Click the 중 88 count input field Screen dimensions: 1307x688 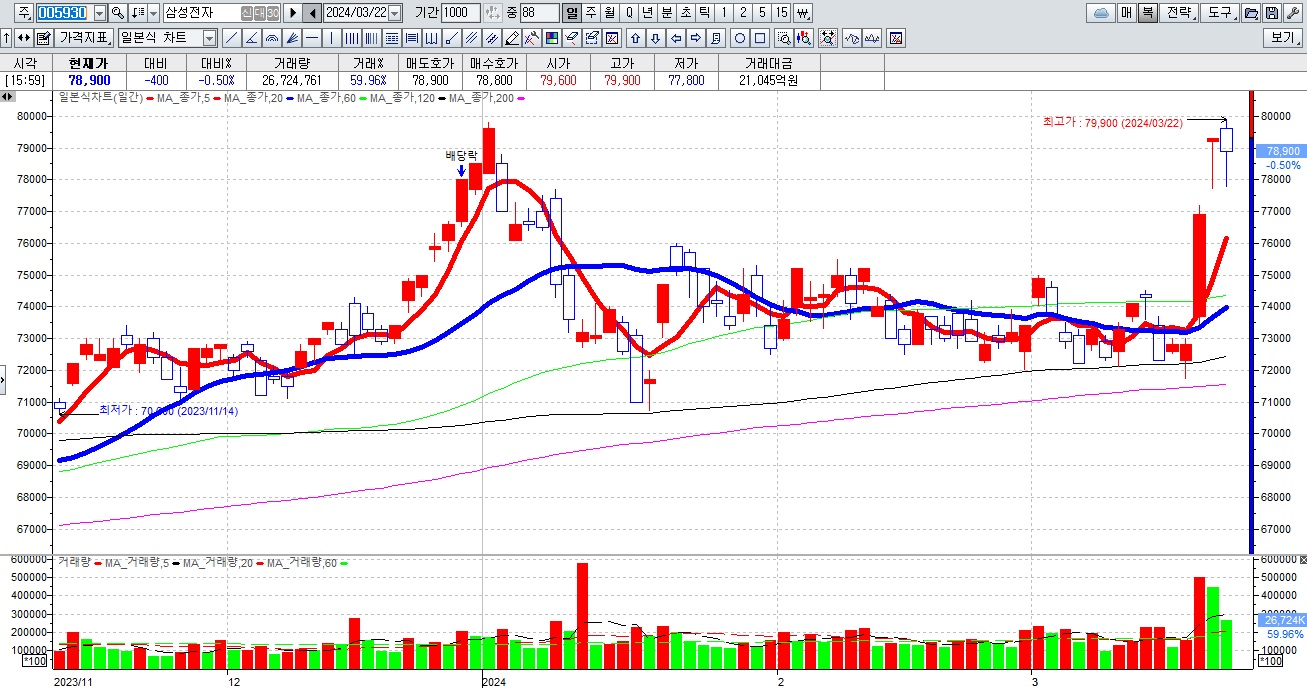(x=540, y=13)
